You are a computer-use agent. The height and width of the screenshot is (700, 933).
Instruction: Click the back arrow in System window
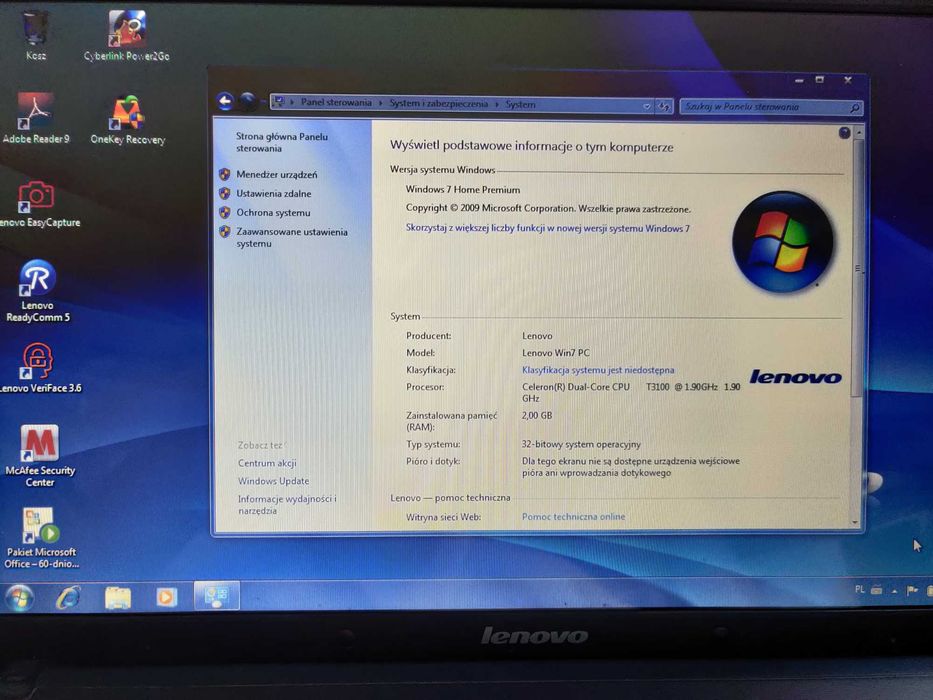click(225, 102)
